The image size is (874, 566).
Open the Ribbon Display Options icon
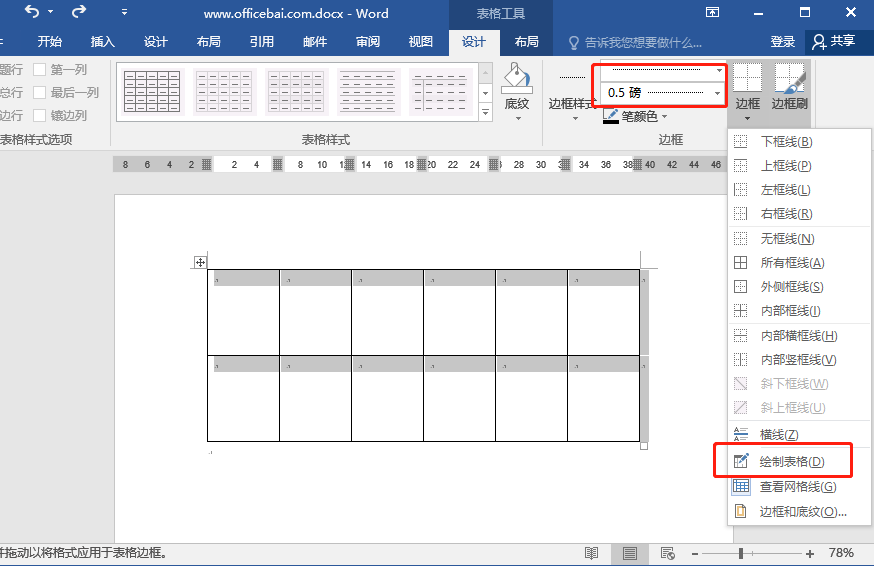tap(712, 12)
